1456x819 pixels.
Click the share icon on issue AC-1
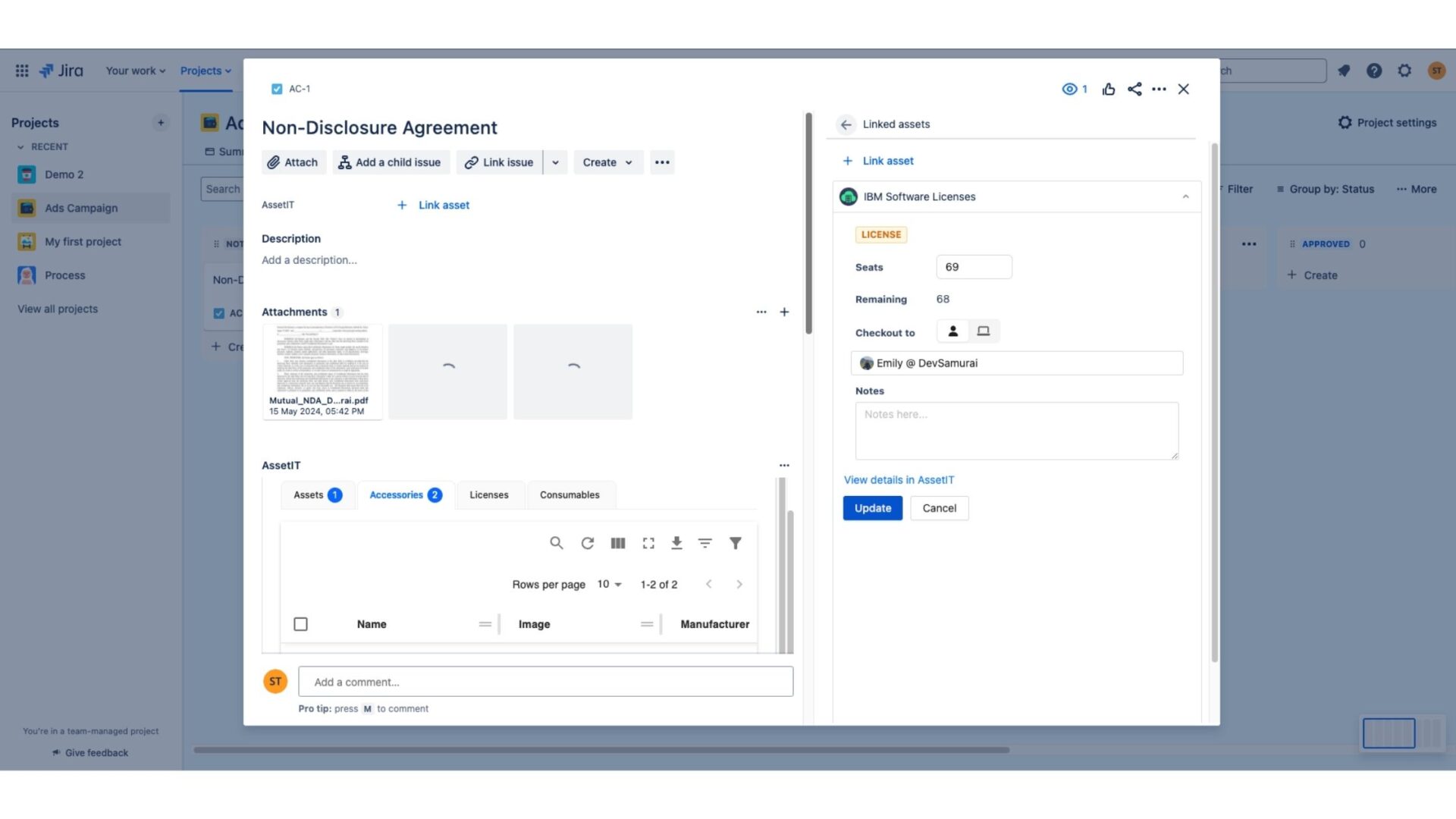1132,89
